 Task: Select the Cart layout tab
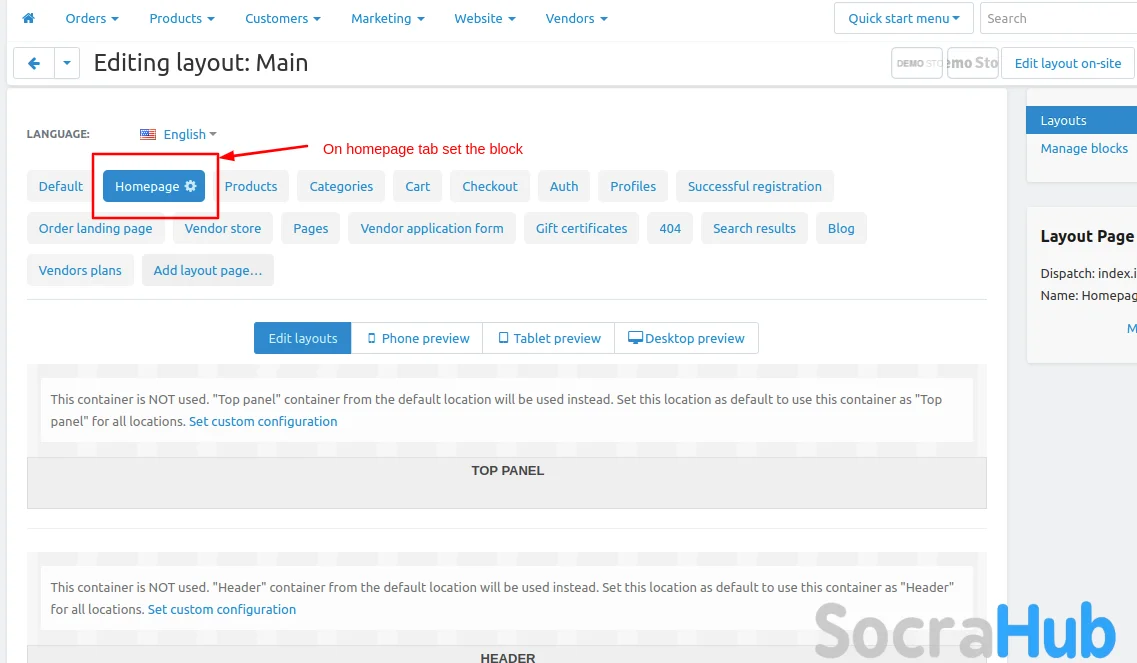pos(418,186)
